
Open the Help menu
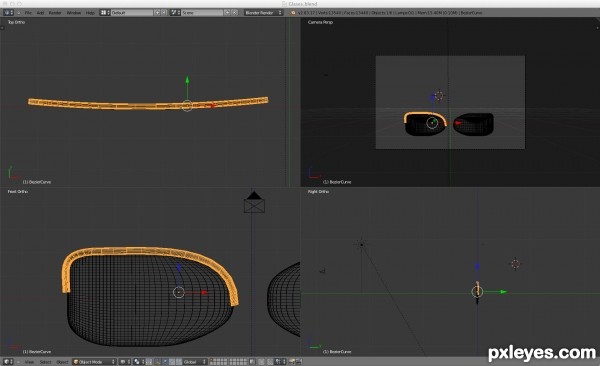pyautogui.click(x=90, y=13)
